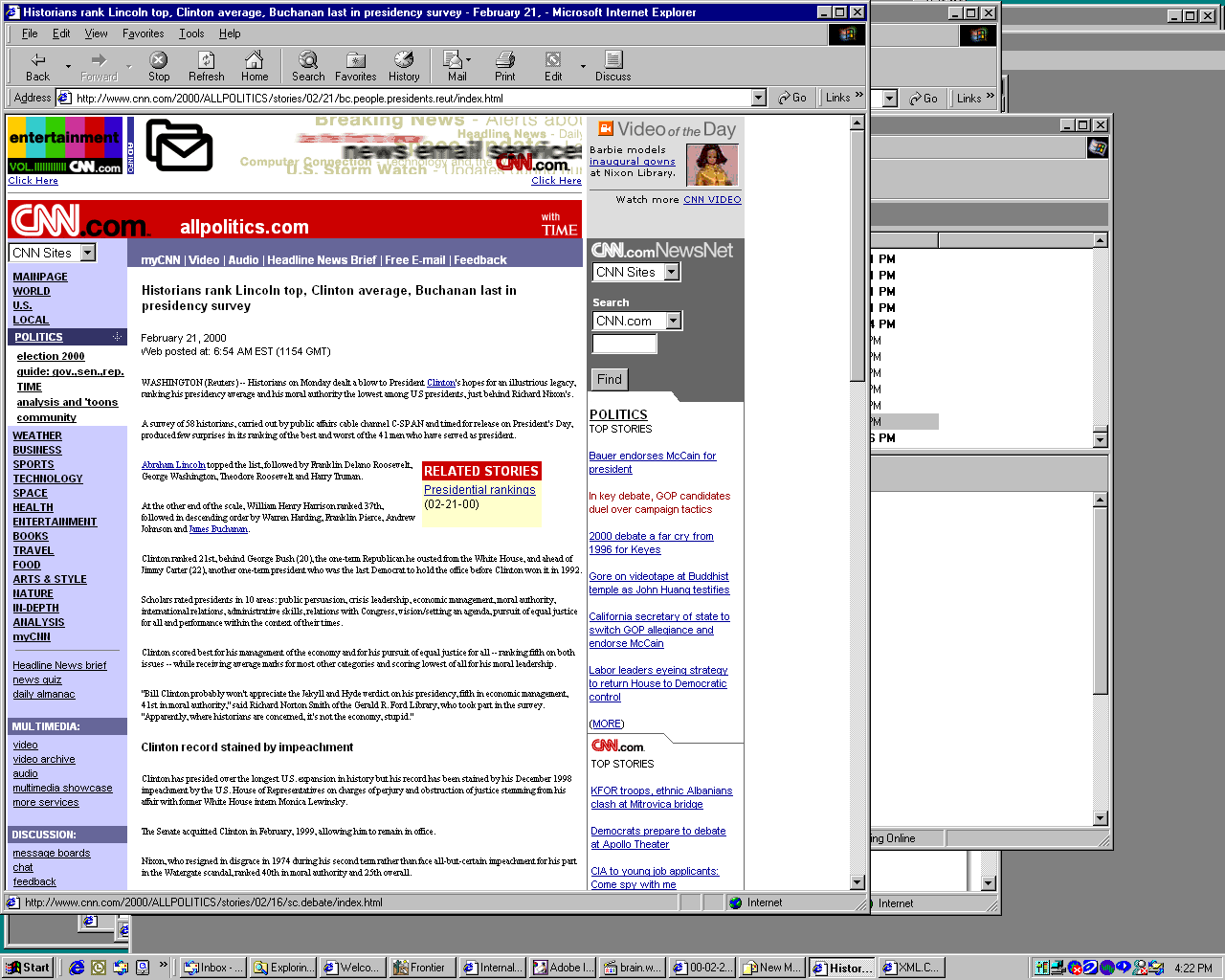
Task: Click the page scrollbar up arrow
Action: click(x=857, y=122)
